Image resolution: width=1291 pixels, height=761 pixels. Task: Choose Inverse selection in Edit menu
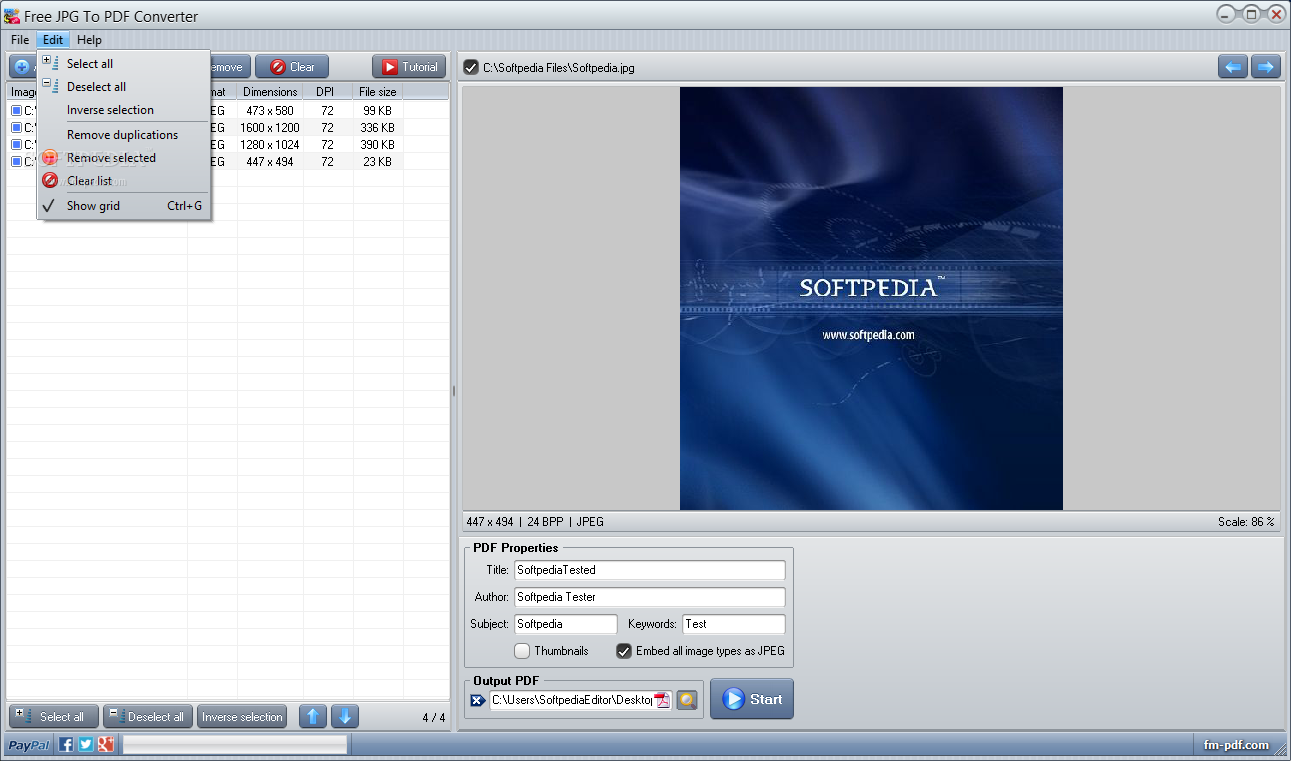pyautogui.click(x=124, y=110)
